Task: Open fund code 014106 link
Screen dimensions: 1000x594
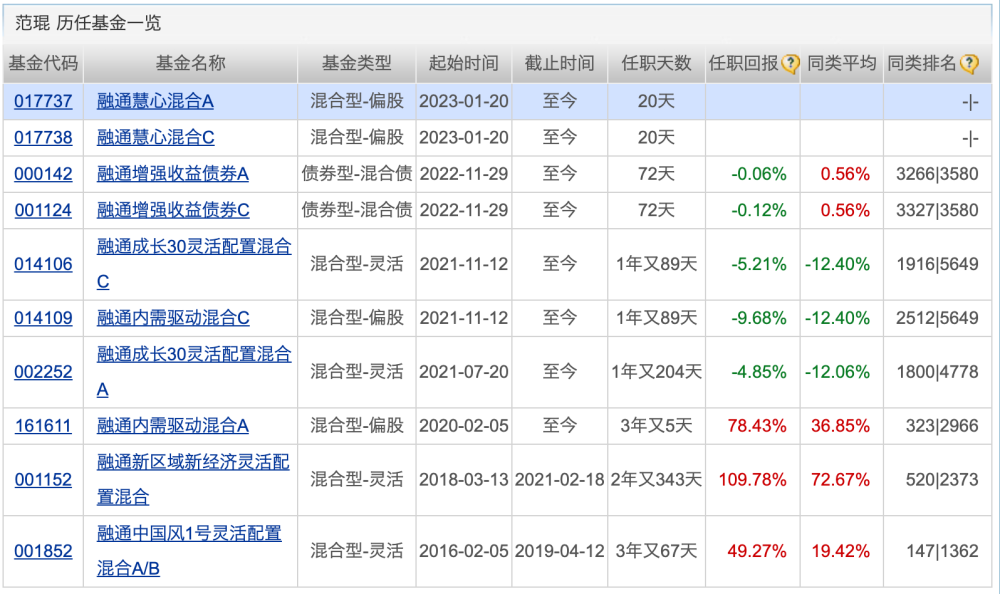Action: [x=43, y=264]
